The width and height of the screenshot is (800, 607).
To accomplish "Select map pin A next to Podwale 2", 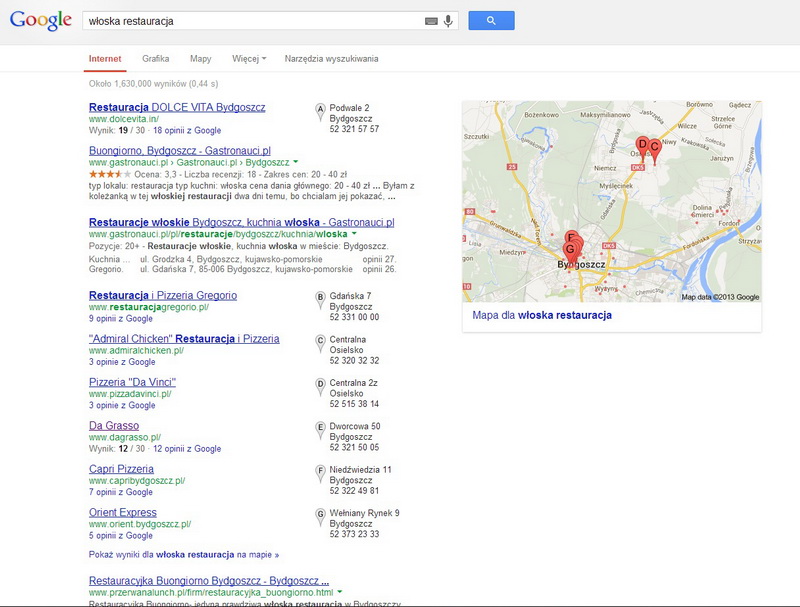I will click(320, 112).
